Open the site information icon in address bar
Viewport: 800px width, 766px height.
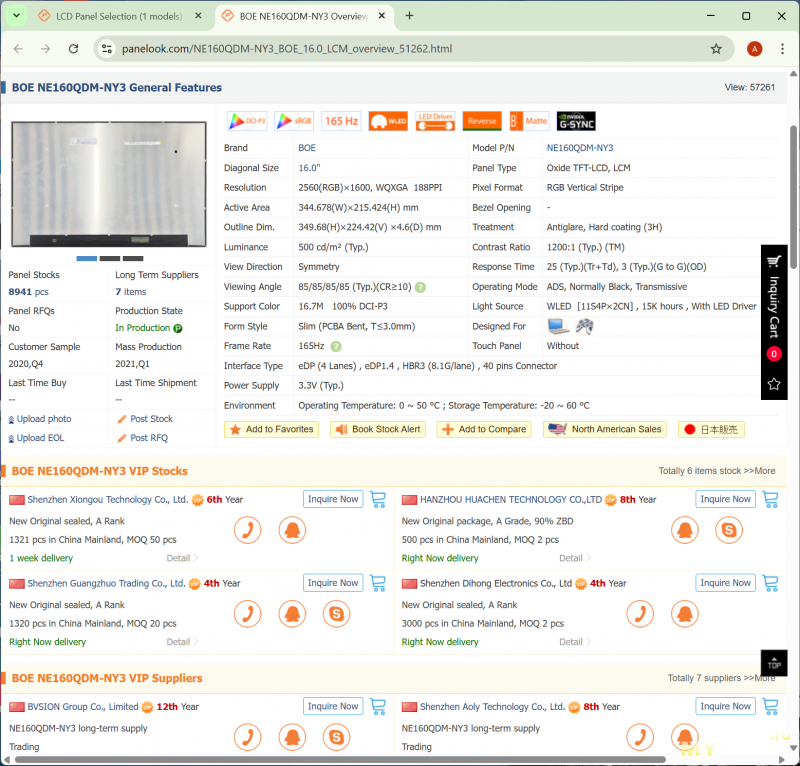(107, 48)
